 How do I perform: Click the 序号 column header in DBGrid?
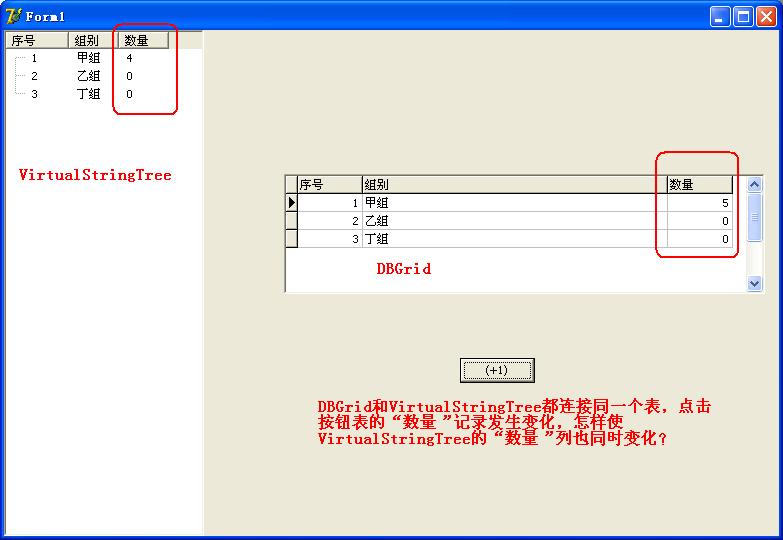pos(330,185)
